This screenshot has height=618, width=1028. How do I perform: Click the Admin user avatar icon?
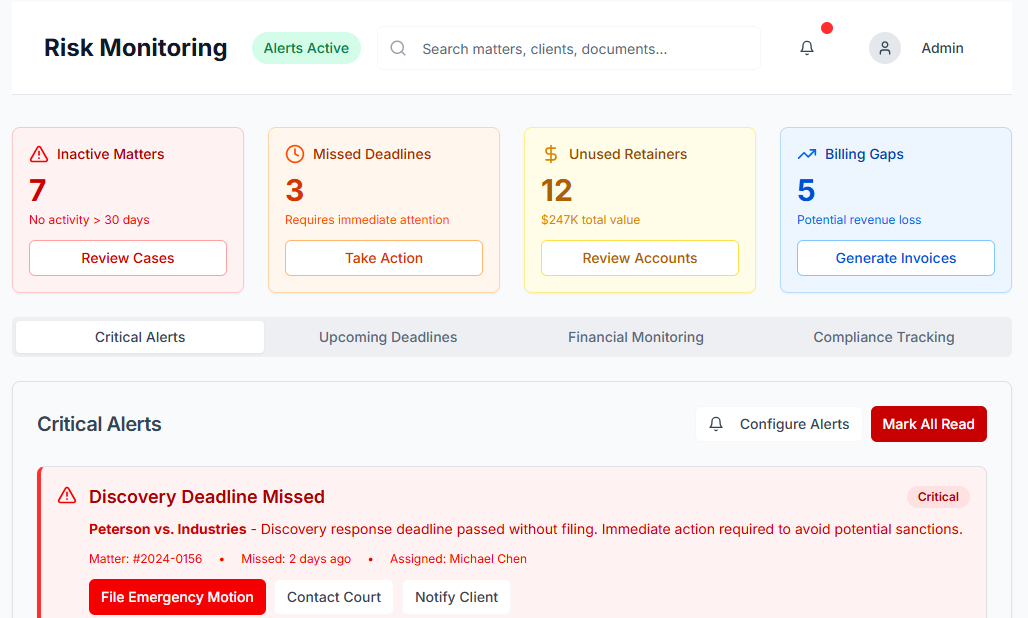(x=885, y=48)
